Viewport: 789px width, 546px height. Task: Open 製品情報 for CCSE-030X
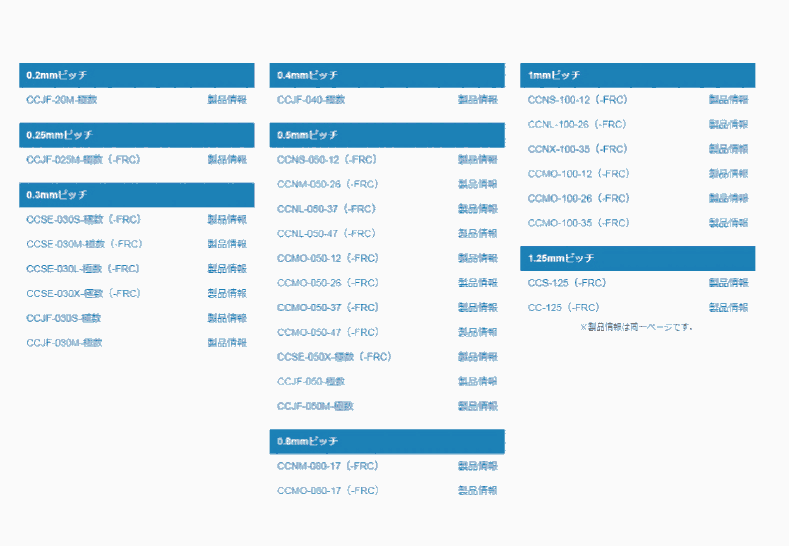pyautogui.click(x=227, y=294)
